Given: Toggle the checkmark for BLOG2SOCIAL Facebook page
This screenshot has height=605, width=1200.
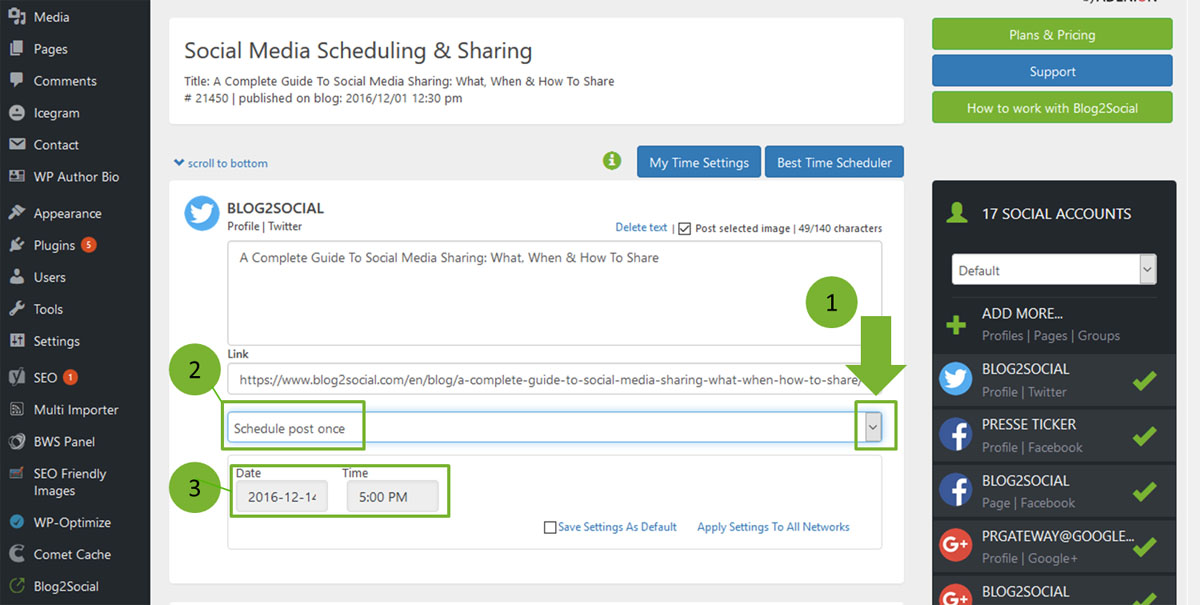Looking at the screenshot, I should [1144, 491].
